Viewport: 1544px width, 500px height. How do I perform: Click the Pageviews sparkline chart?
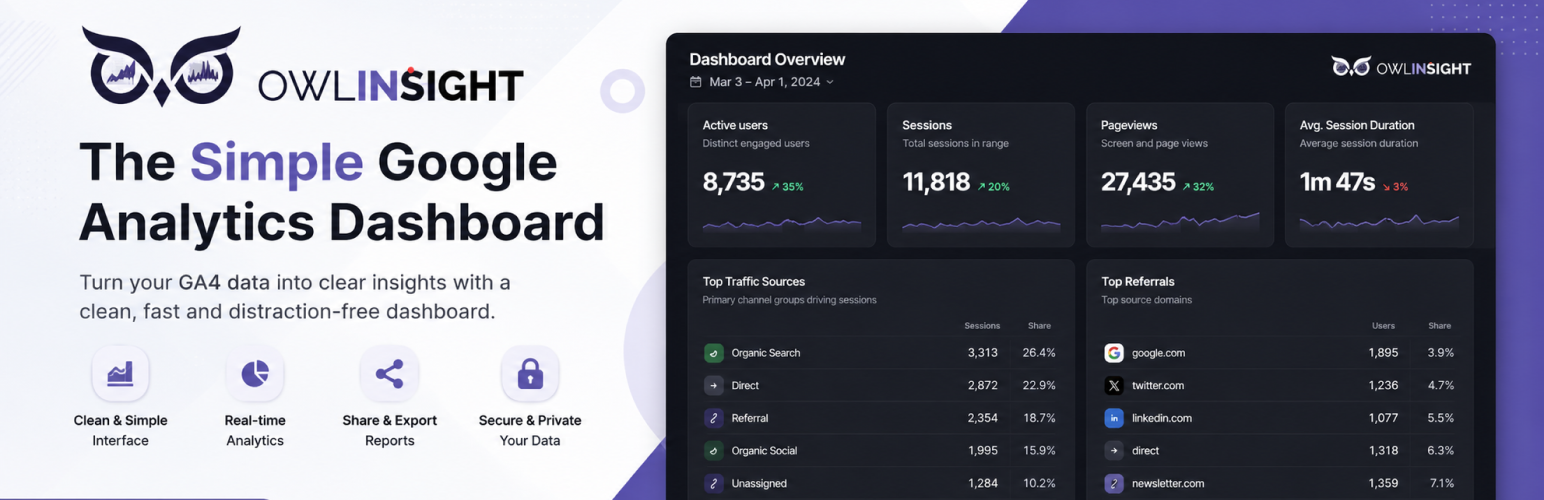1180,222
